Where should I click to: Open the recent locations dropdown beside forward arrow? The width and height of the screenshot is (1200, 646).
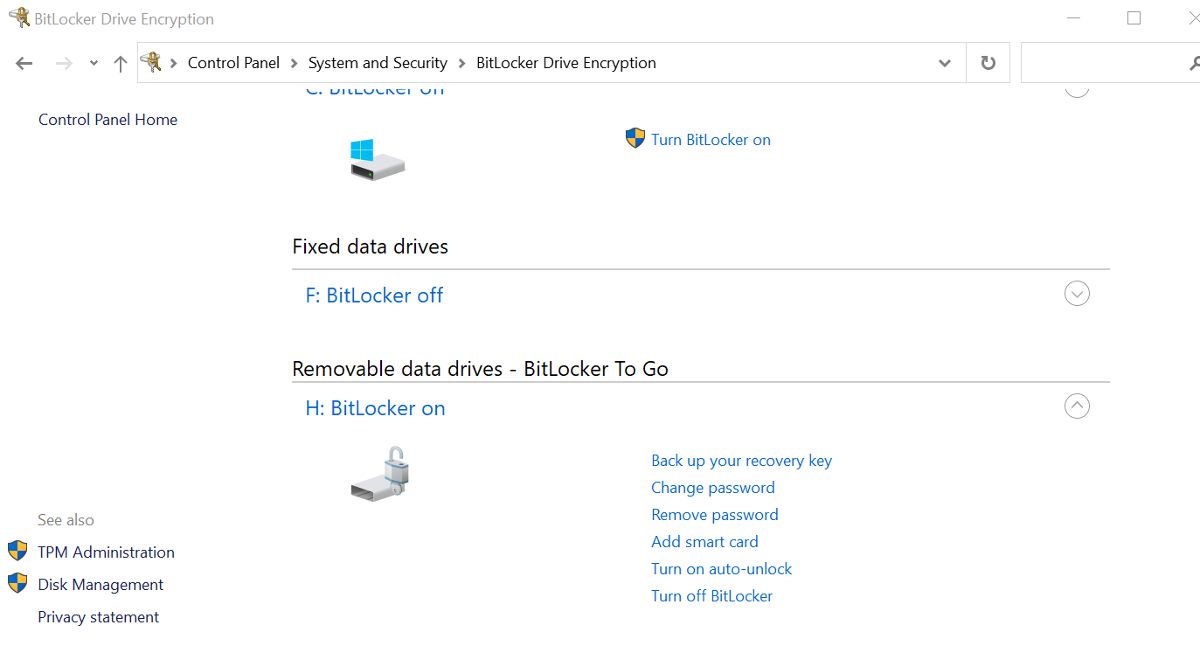tap(93, 62)
